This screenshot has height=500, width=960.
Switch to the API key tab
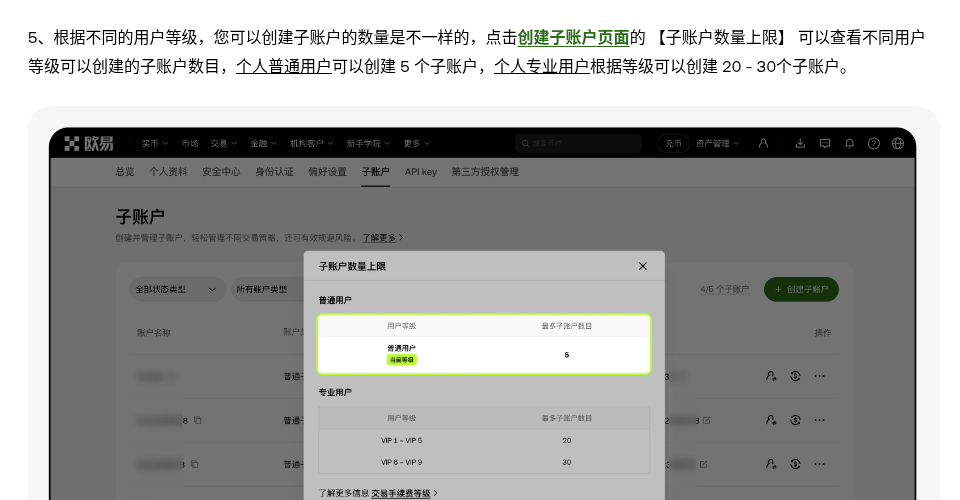421,172
